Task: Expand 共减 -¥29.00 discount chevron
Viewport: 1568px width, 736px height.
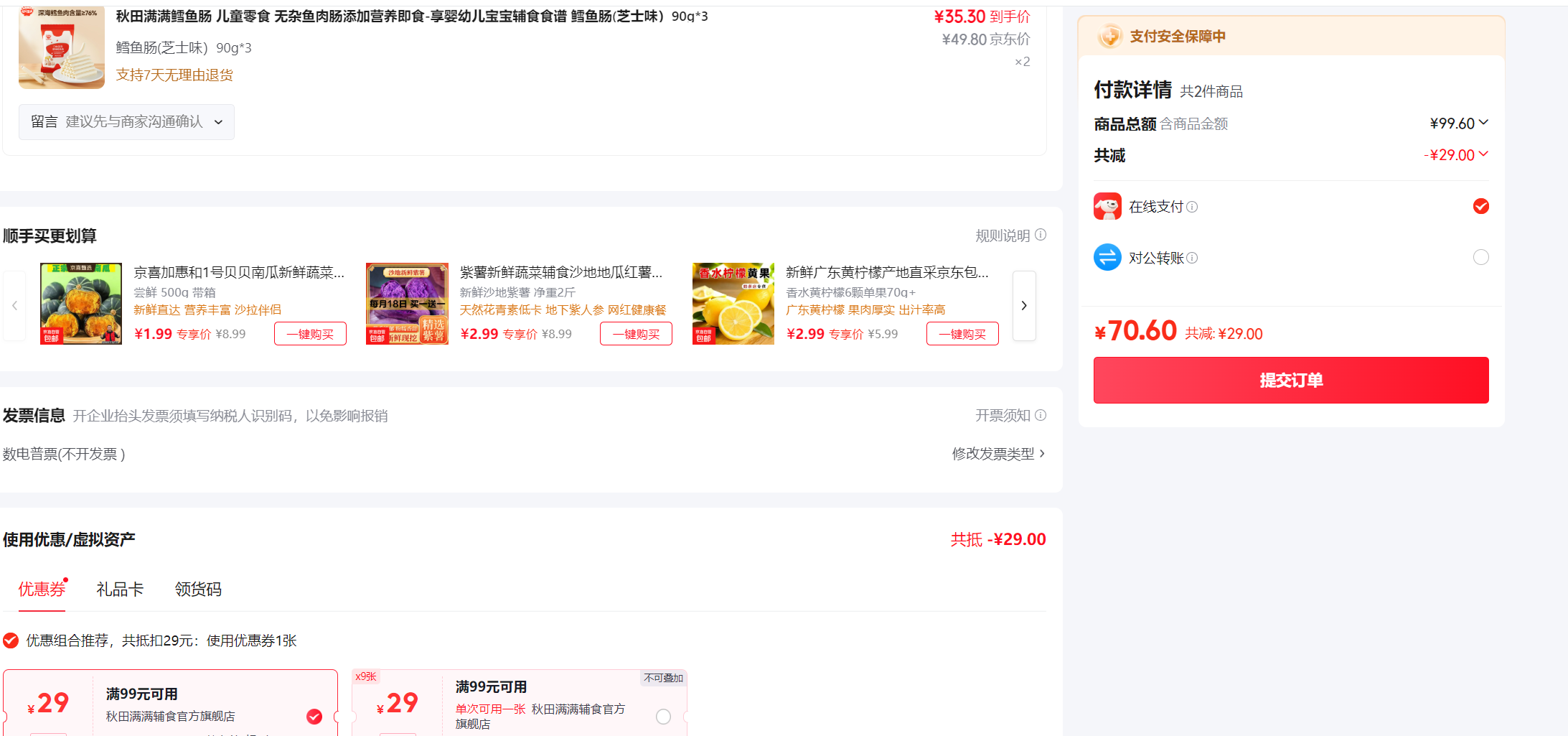Action: [x=1483, y=154]
